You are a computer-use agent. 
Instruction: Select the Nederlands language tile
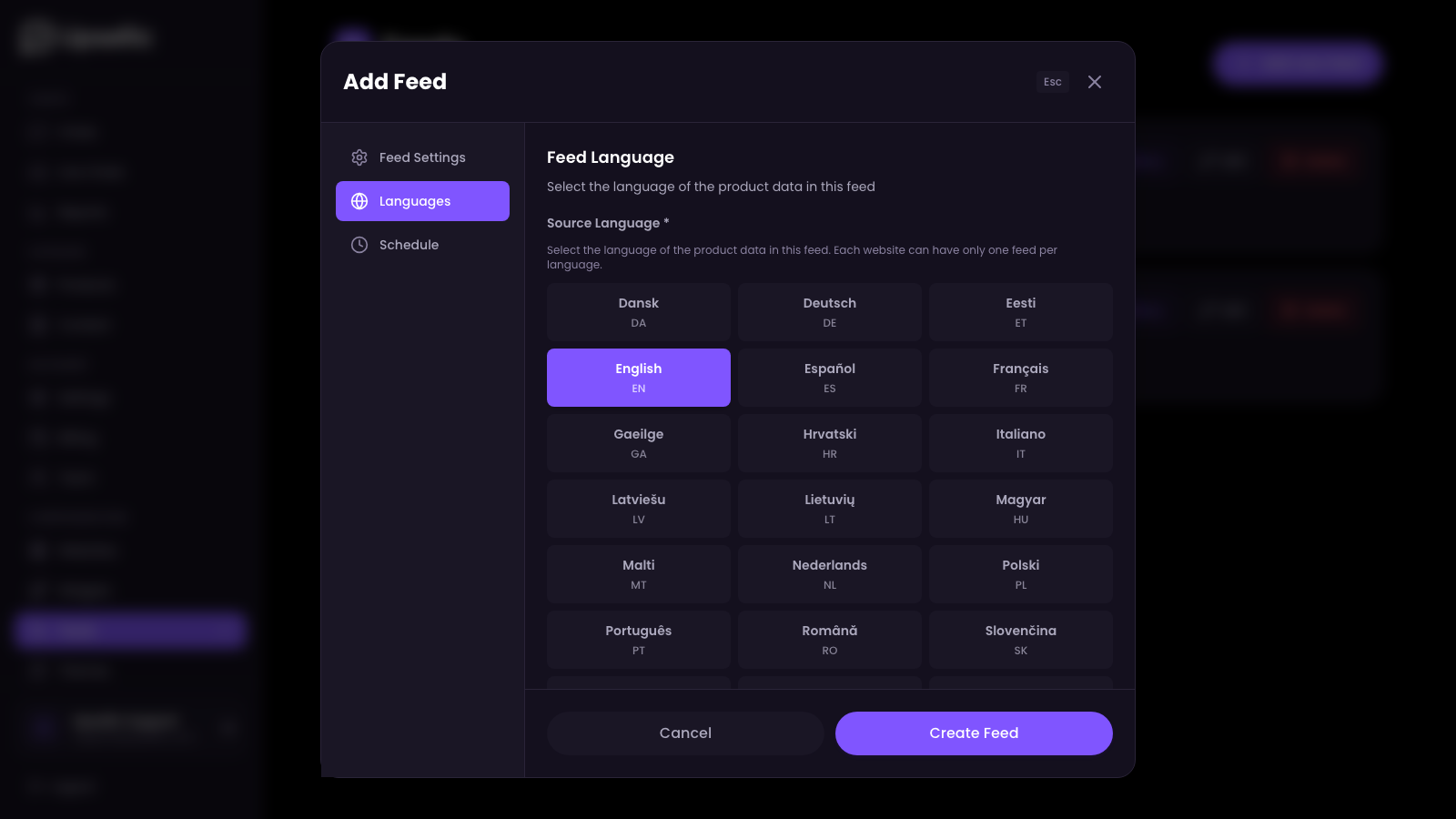point(829,573)
